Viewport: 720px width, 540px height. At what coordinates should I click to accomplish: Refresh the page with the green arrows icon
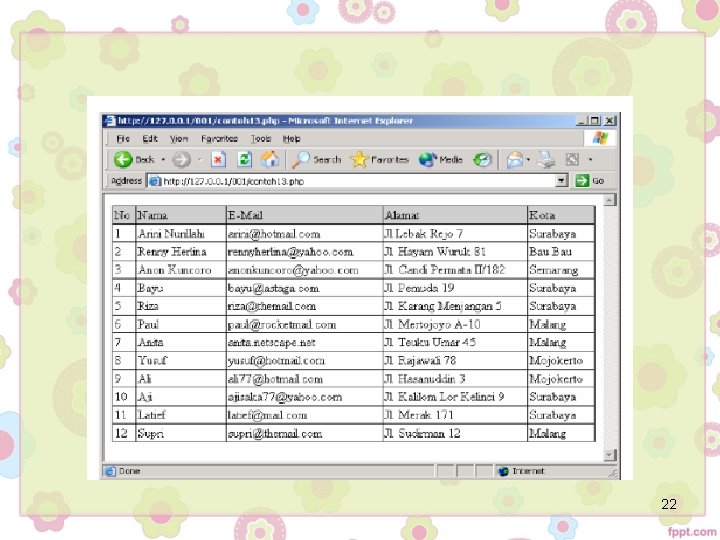(245, 159)
